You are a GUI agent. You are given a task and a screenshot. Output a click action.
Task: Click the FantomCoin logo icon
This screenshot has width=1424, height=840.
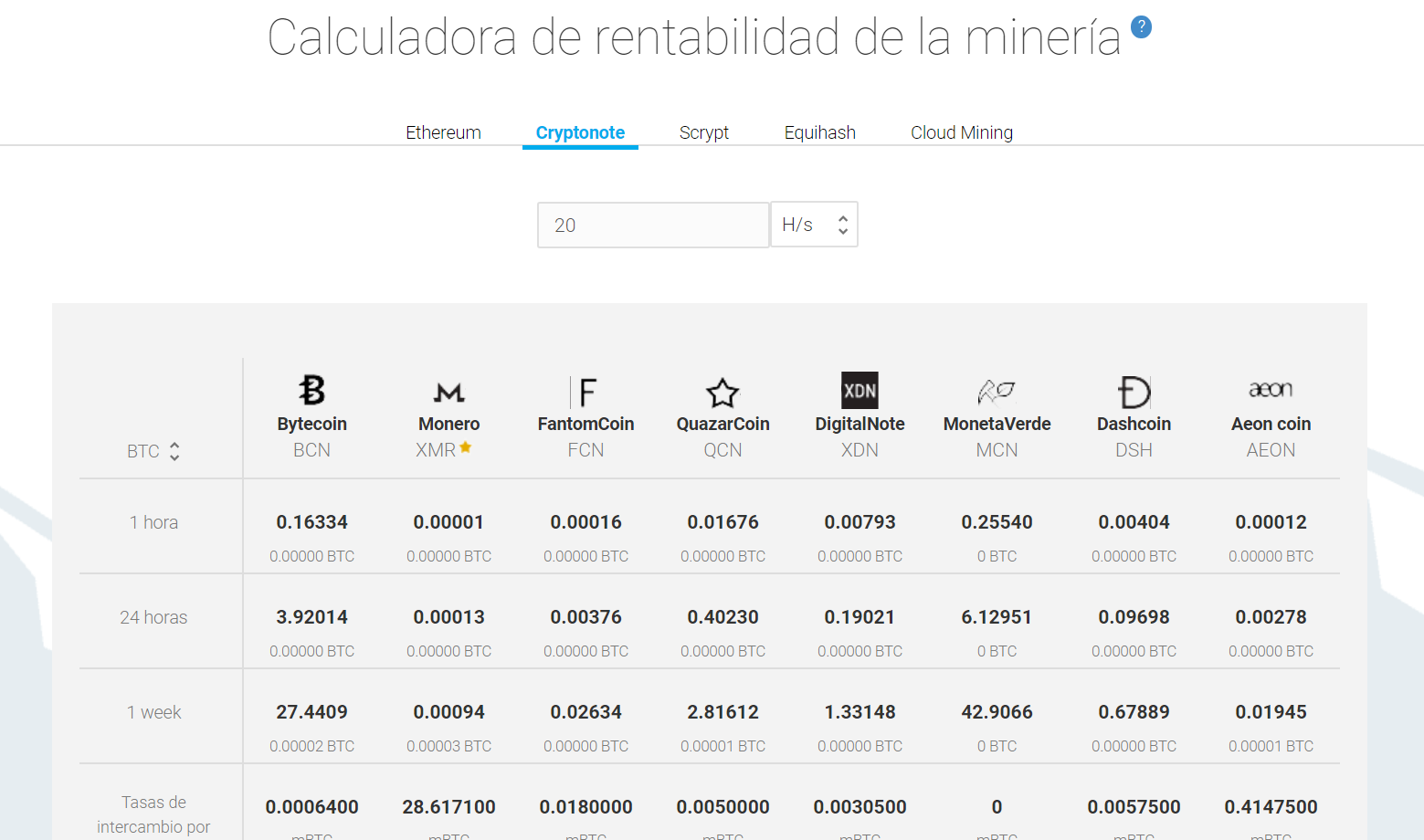point(585,392)
